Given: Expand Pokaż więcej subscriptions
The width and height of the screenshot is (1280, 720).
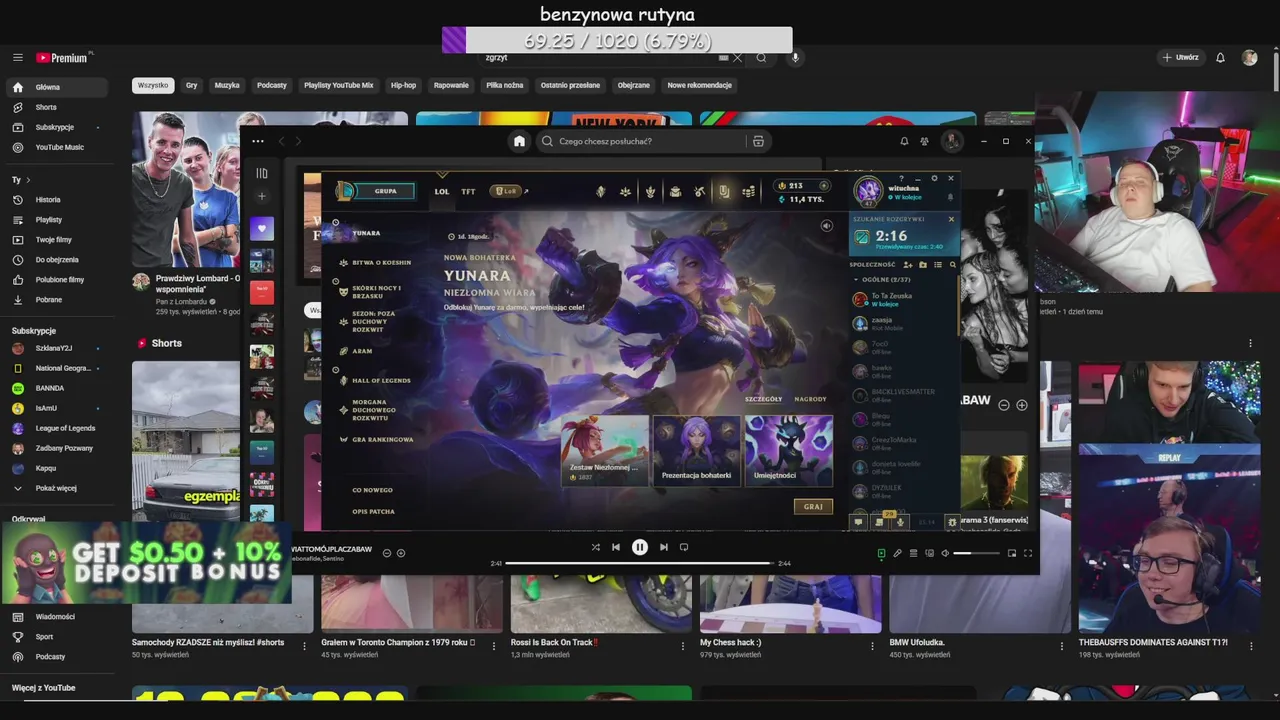Looking at the screenshot, I should (57, 488).
